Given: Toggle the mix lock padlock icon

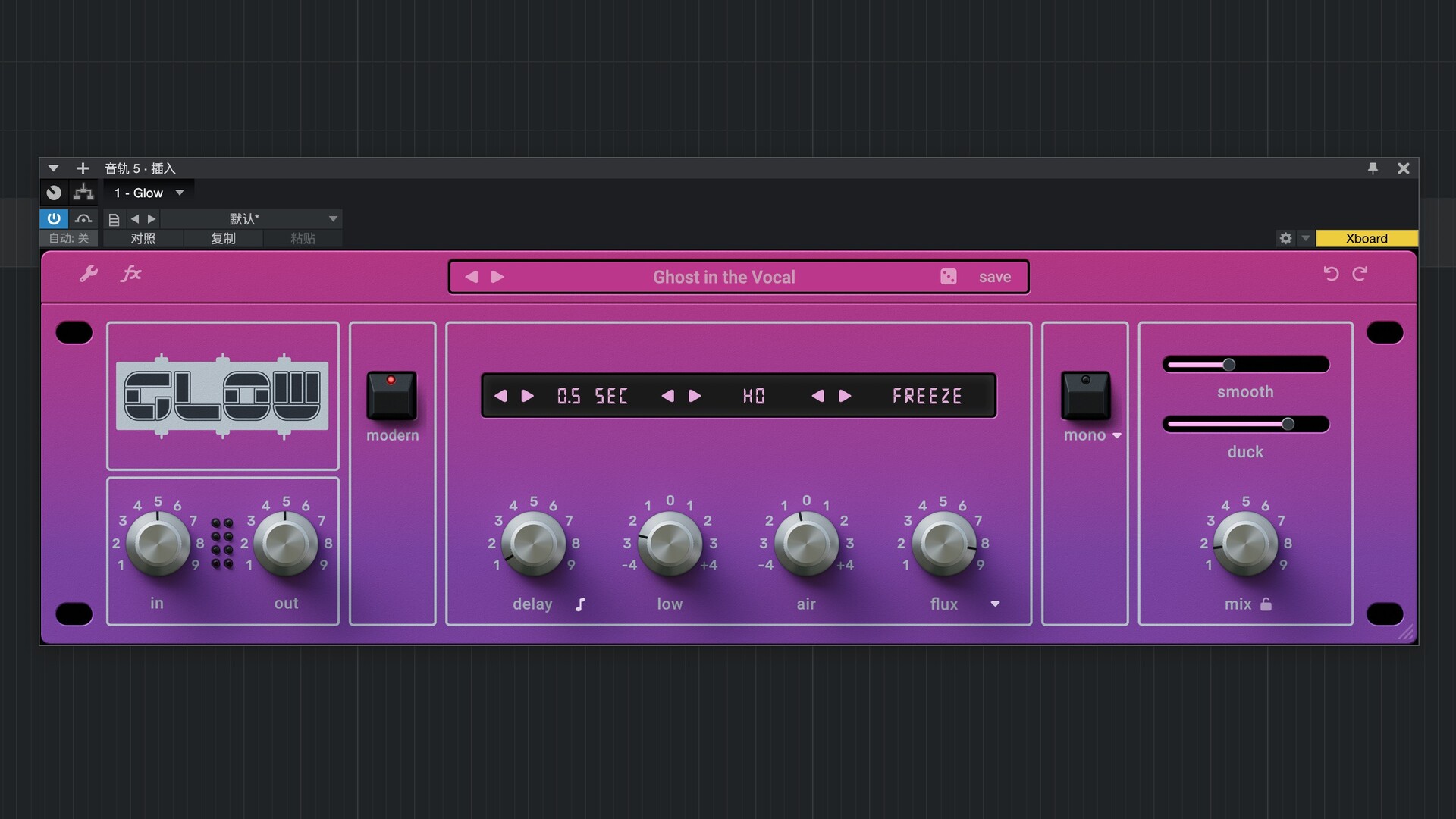Looking at the screenshot, I should pos(1266,604).
